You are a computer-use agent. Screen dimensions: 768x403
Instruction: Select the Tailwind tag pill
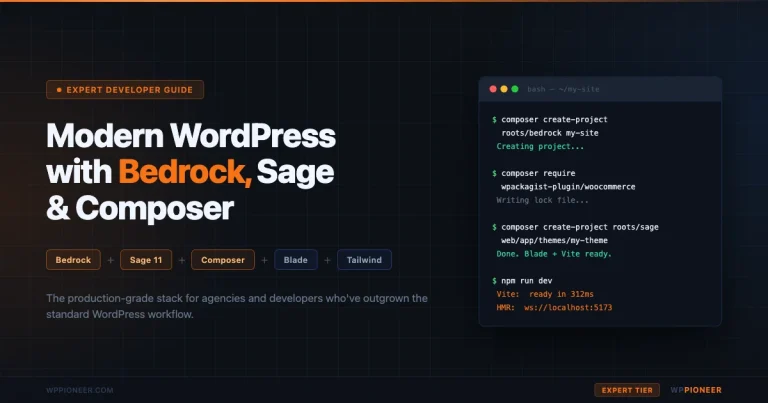coord(364,260)
